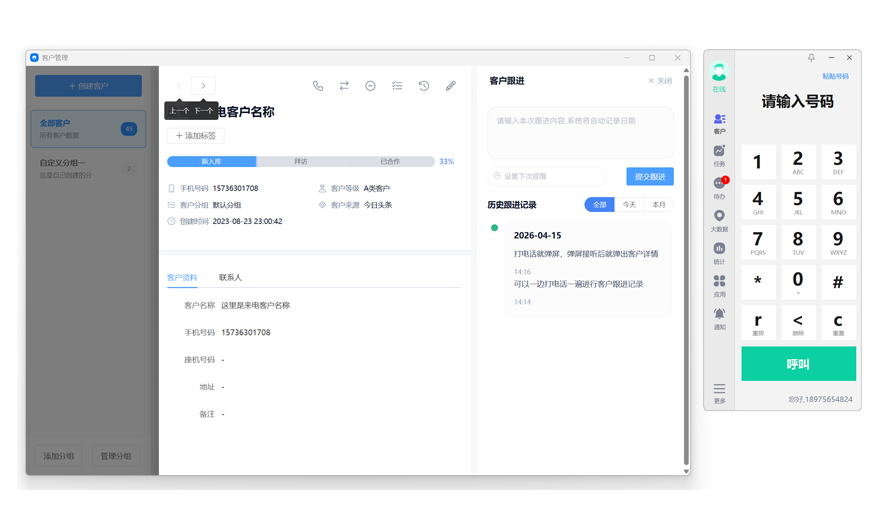Dial key 1 on keypad

pos(758,162)
